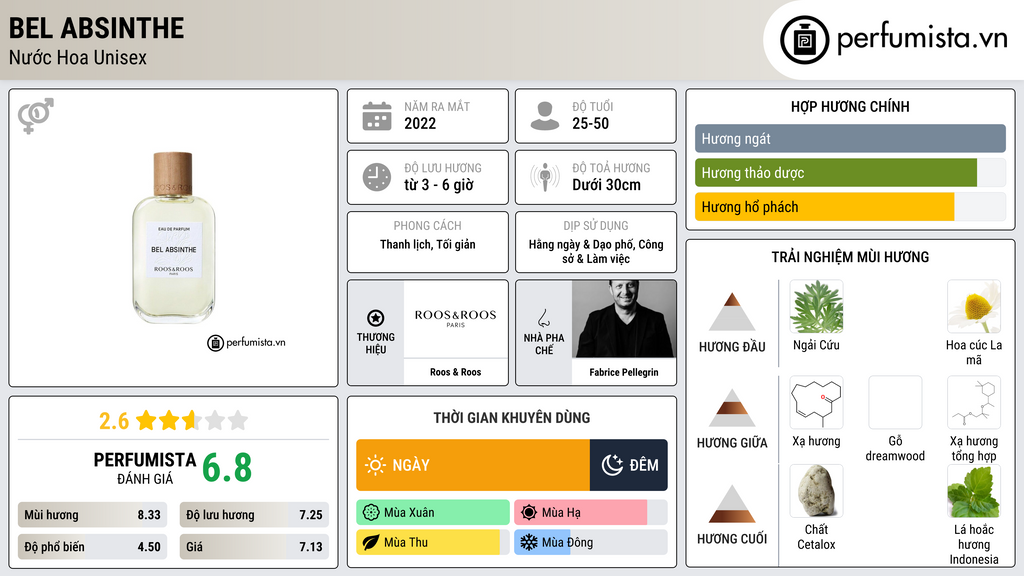
Task: Click the Mùa Hạ season bar
Action: coord(590,513)
